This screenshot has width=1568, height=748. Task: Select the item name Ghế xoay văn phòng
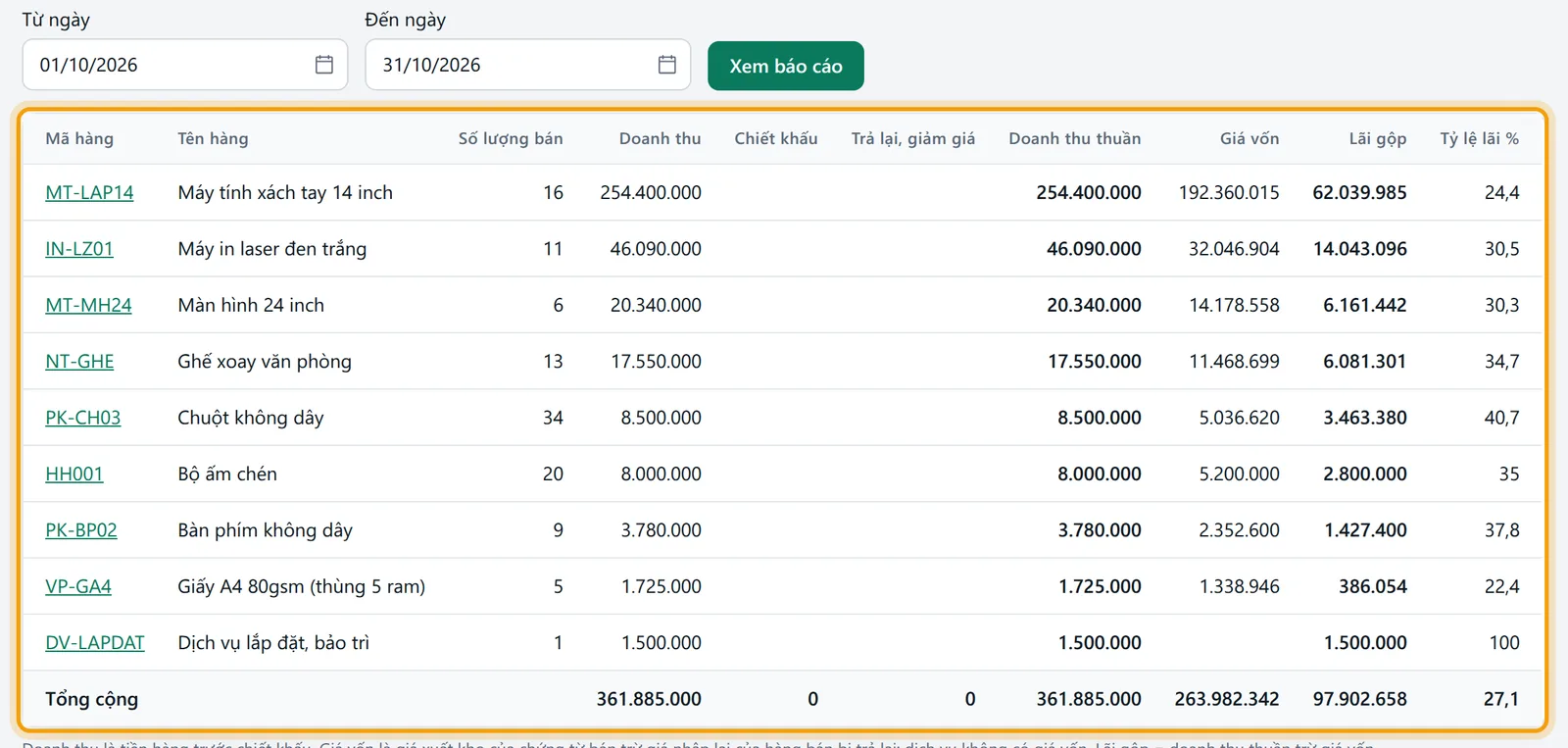click(x=265, y=362)
